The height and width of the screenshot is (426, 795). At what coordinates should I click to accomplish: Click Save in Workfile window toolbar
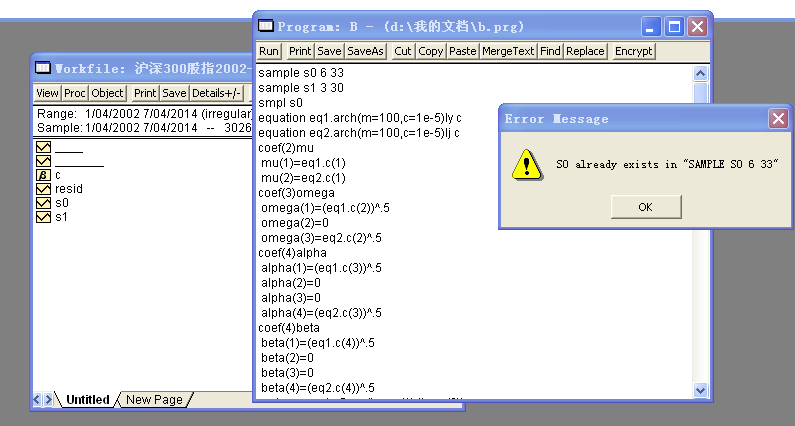[174, 93]
